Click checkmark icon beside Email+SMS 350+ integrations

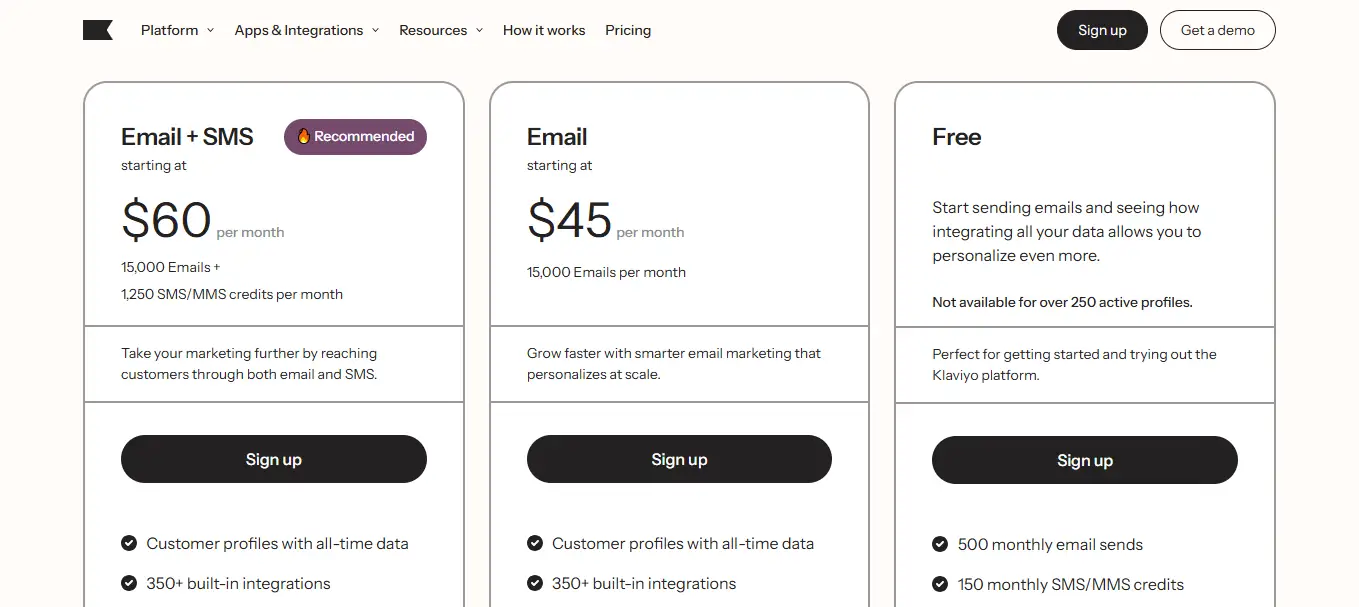[129, 584]
